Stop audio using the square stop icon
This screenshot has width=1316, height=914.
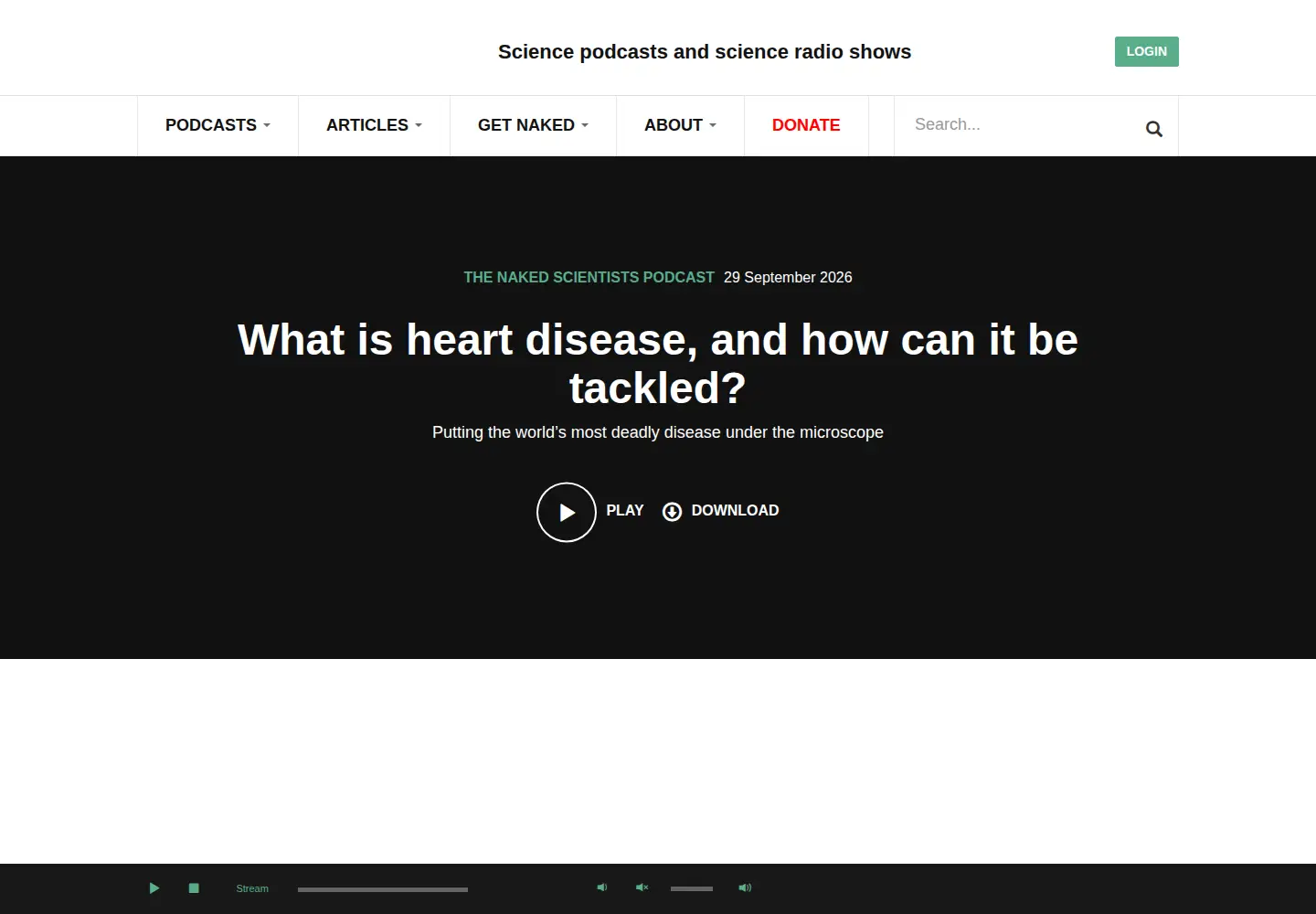pyautogui.click(x=194, y=888)
